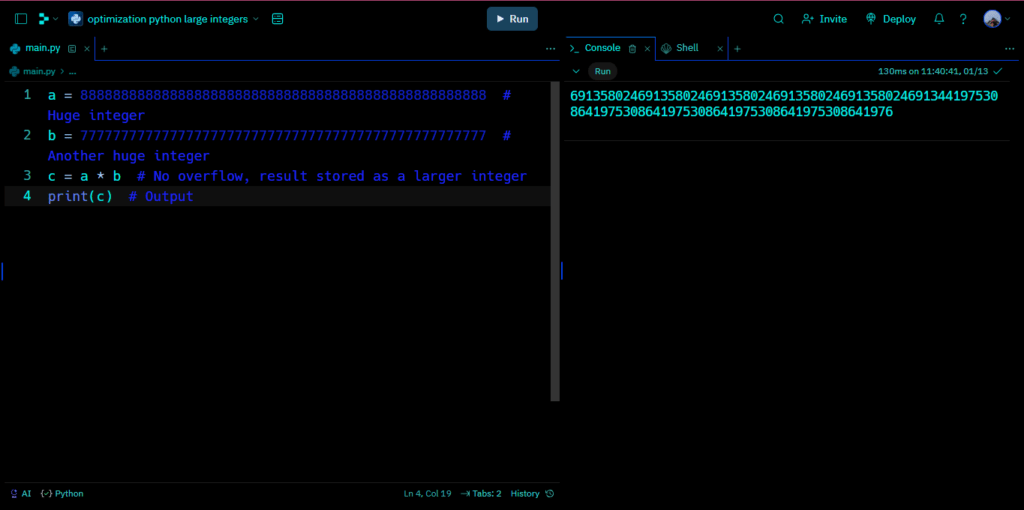Viewport: 1024px width, 510px height.
Task: Open the Replit logo menu
Action: pyautogui.click(x=48, y=19)
